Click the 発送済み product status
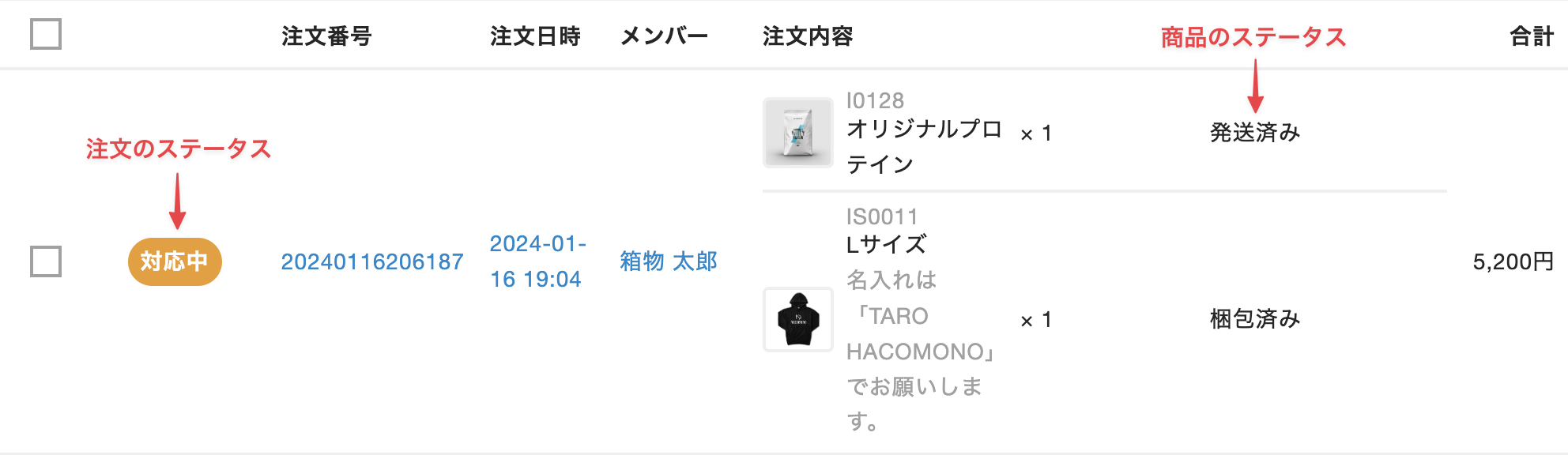The image size is (1568, 455). click(x=1255, y=133)
